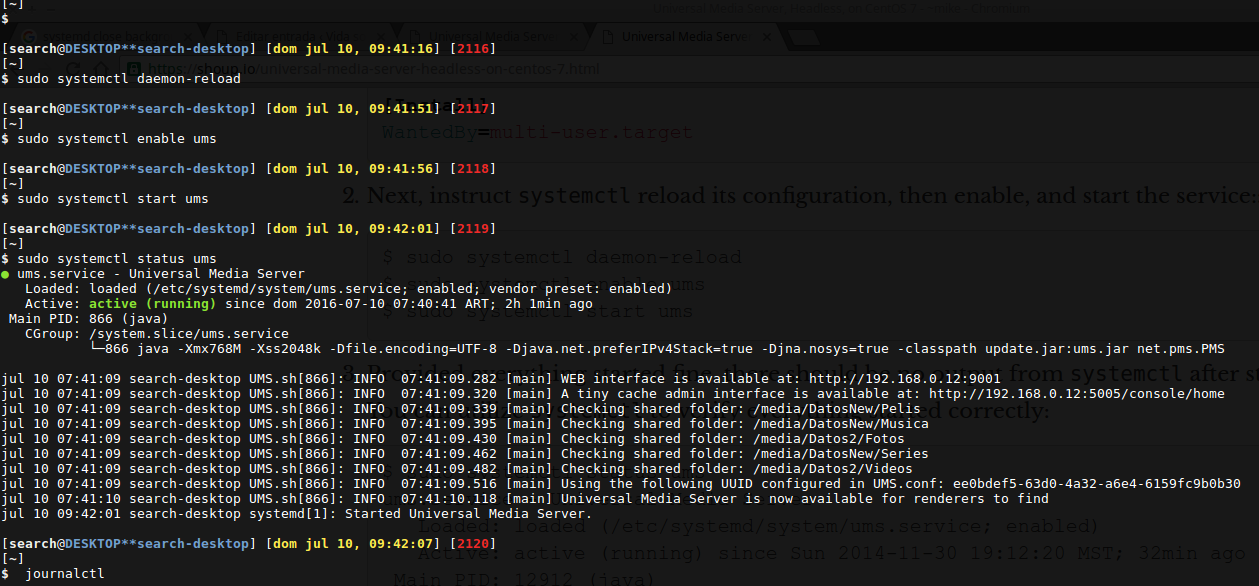Click the red prompt number 2118
Screen dimensions: 1259x586
[473, 168]
